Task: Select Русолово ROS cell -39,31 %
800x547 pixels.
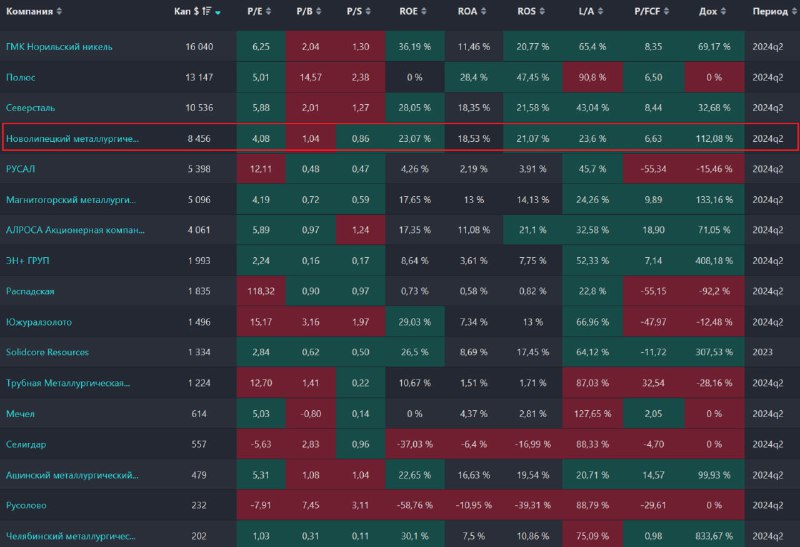Action: (x=533, y=505)
